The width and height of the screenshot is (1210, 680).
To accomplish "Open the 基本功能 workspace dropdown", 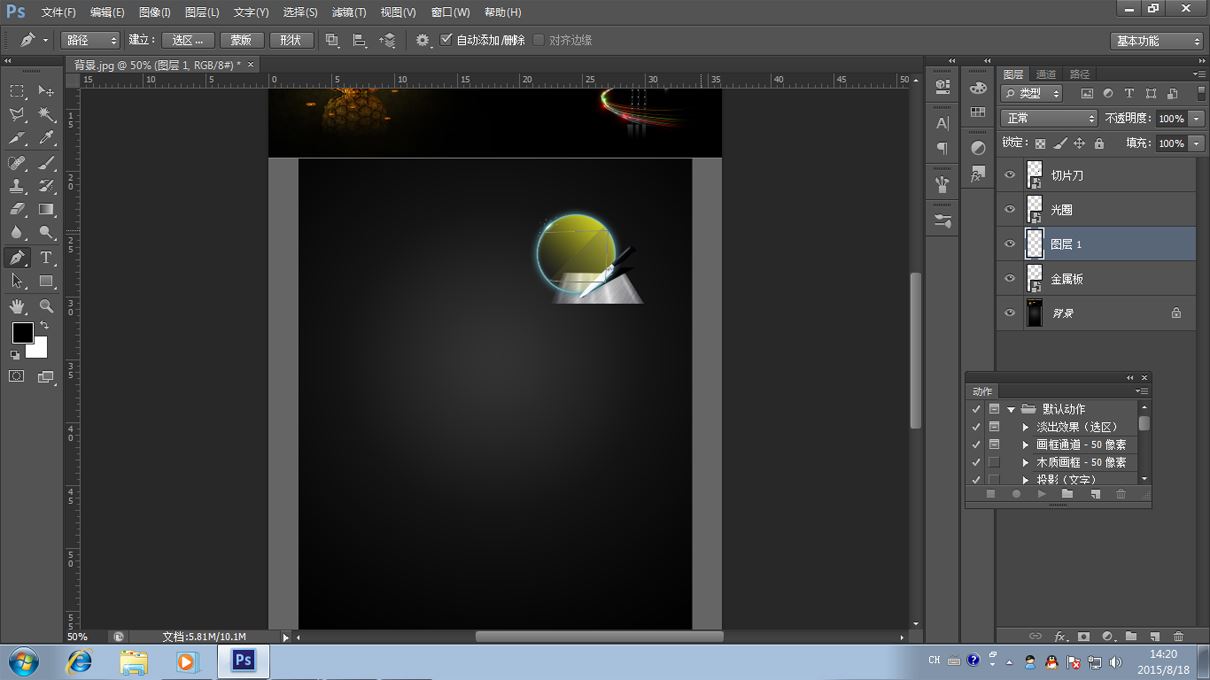I will pyautogui.click(x=1156, y=41).
